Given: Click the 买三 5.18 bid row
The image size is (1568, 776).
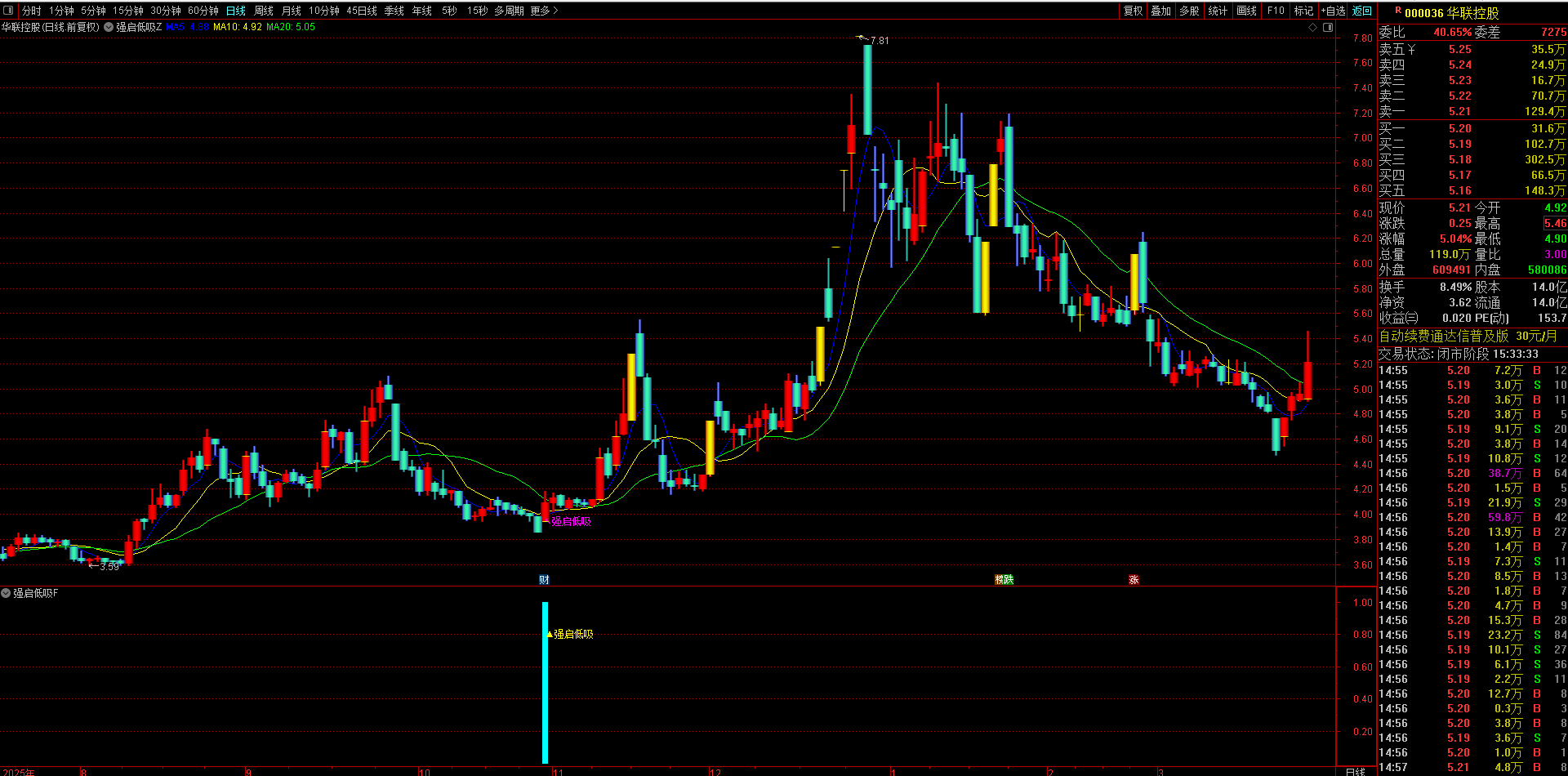Looking at the screenshot, I should pyautogui.click(x=1472, y=159).
